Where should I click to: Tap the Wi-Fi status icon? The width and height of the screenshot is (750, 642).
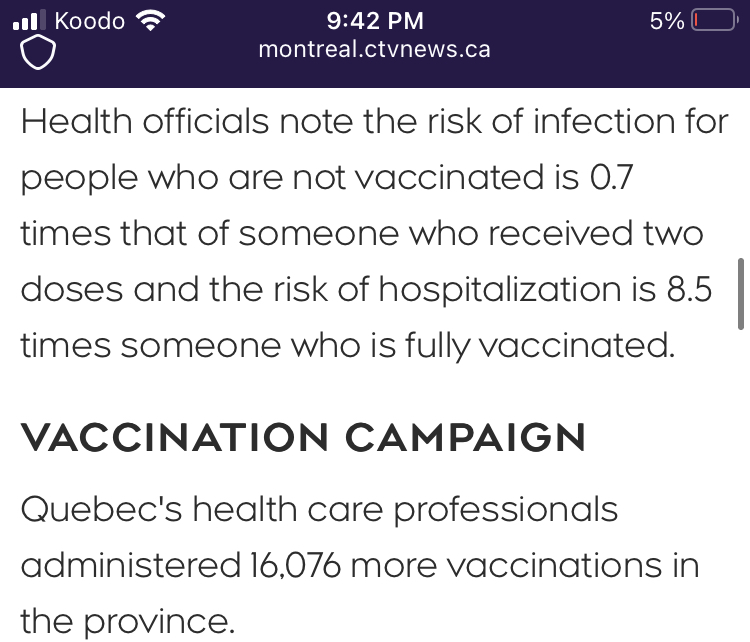(150, 21)
